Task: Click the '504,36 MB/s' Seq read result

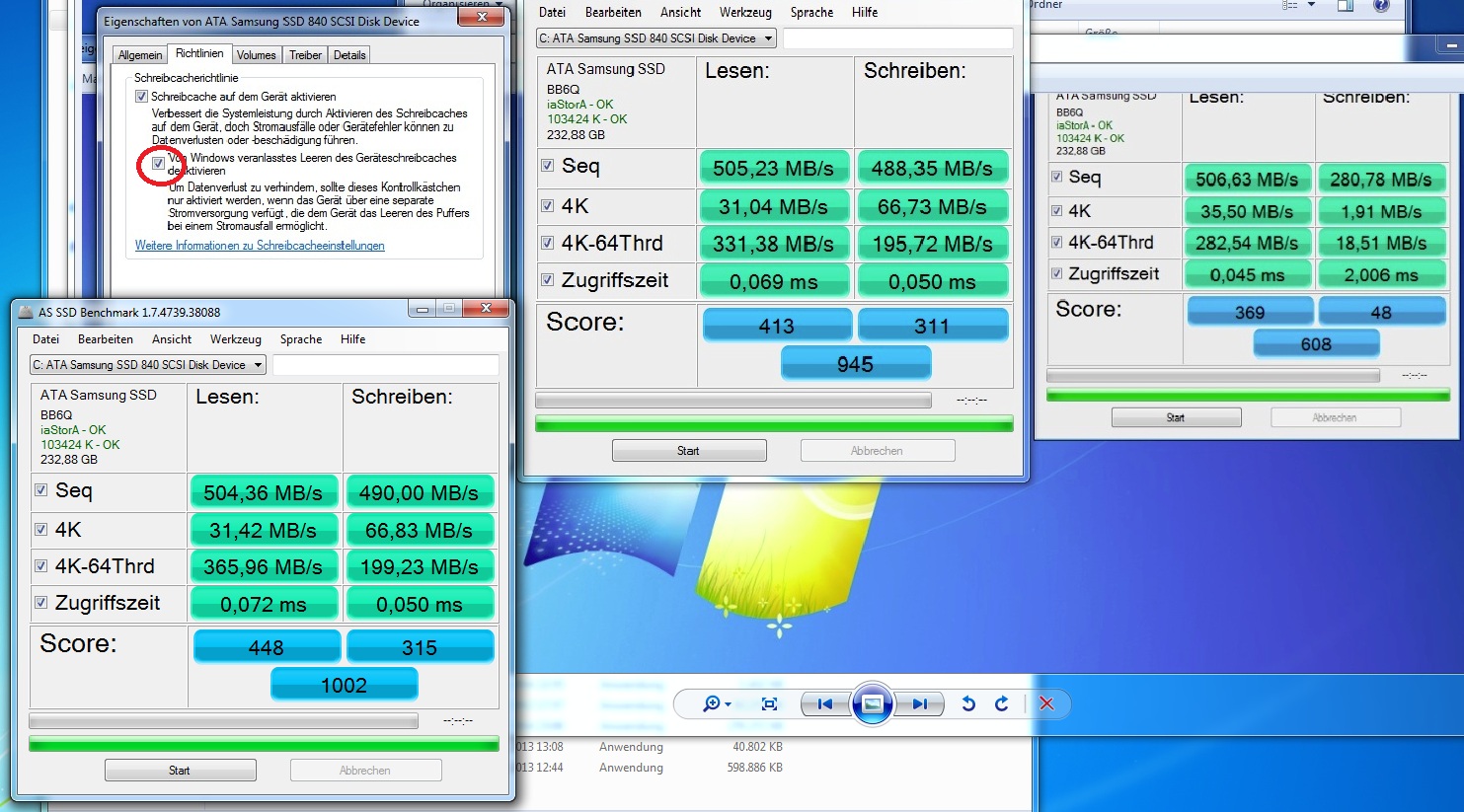Action: pos(264,492)
